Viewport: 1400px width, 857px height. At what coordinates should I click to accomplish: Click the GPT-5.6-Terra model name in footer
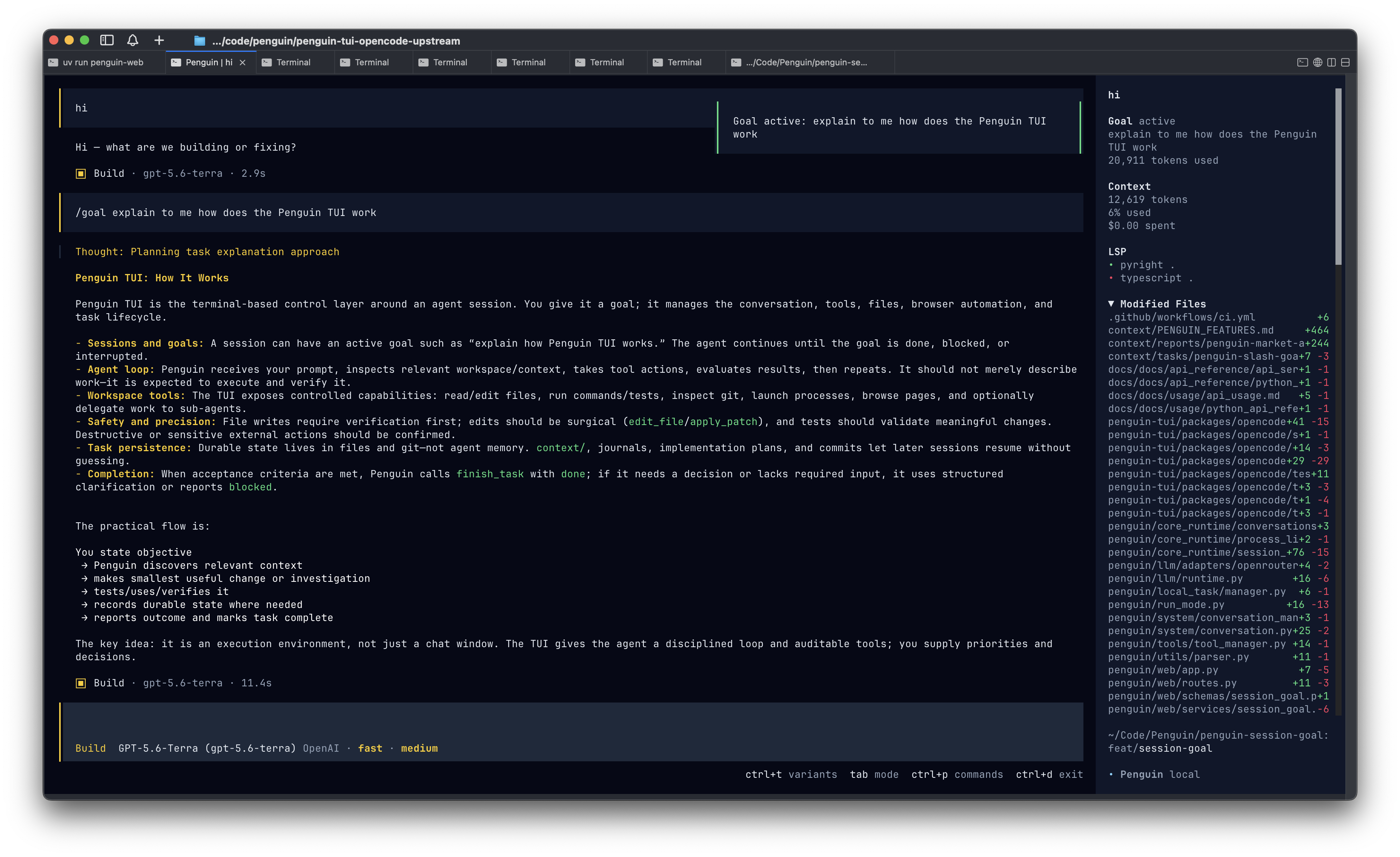[x=207, y=749]
